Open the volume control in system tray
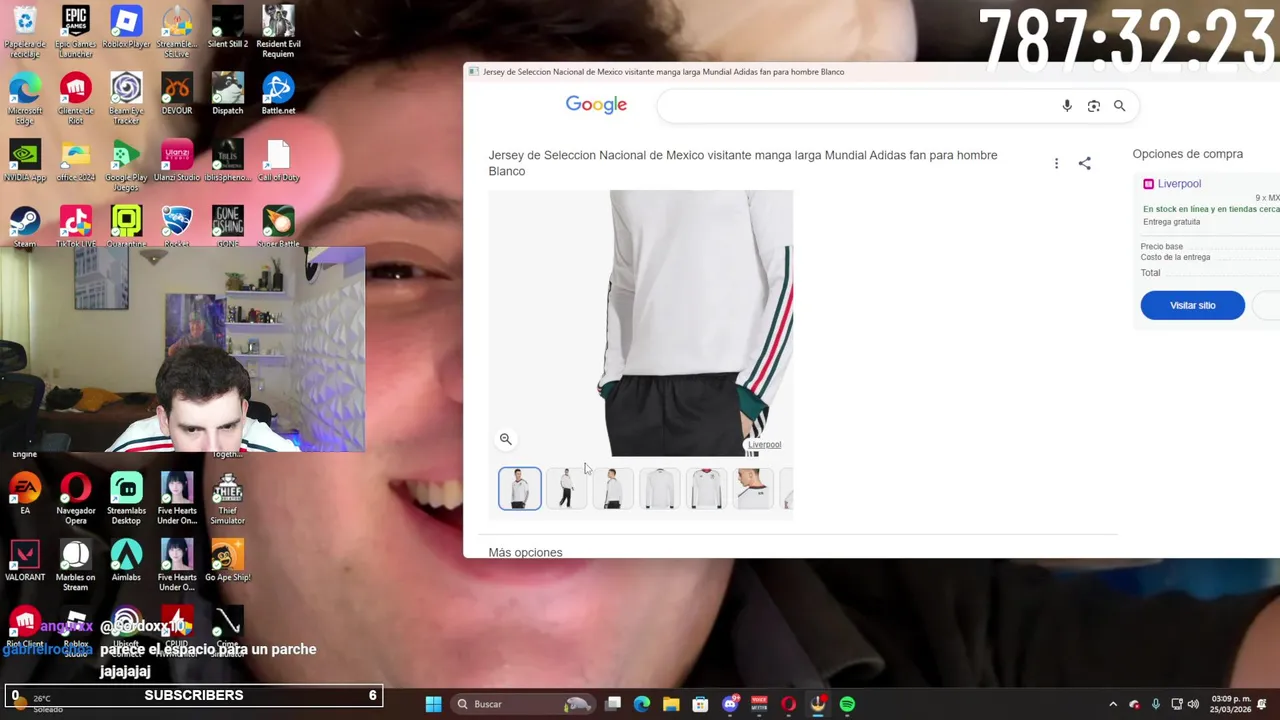This screenshot has width=1280, height=720. coord(1193,704)
